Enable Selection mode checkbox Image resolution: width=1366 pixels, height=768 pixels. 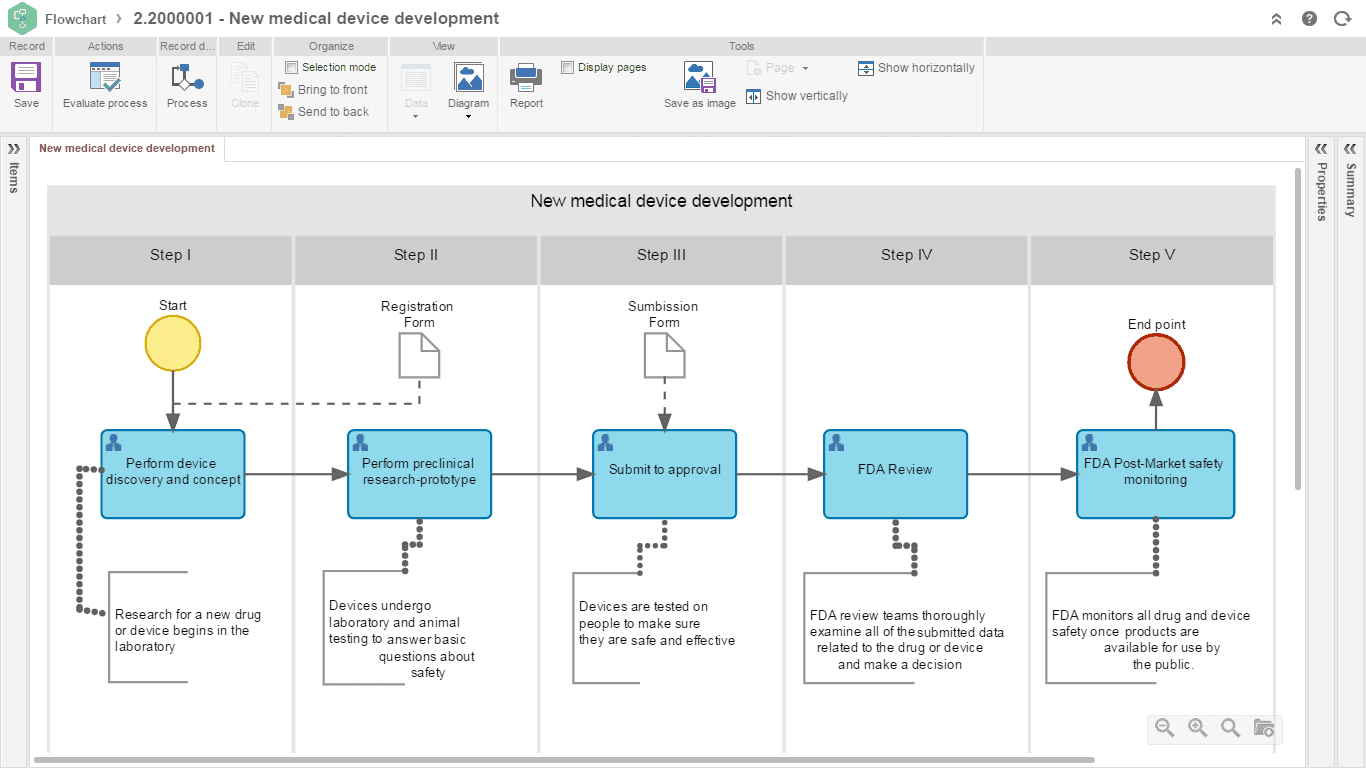pos(292,67)
